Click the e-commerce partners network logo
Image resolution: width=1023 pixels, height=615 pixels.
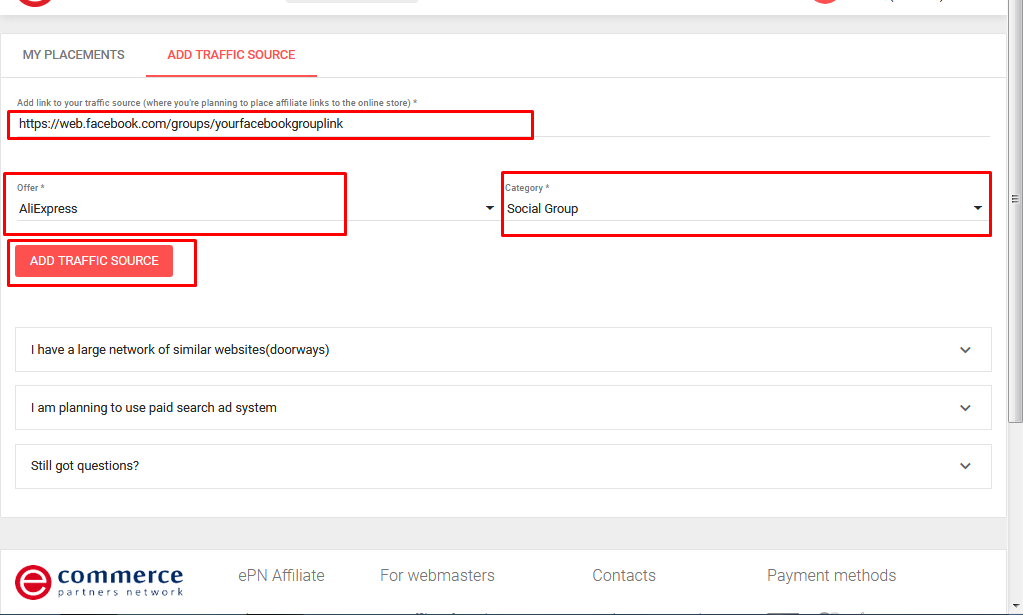pos(99,582)
